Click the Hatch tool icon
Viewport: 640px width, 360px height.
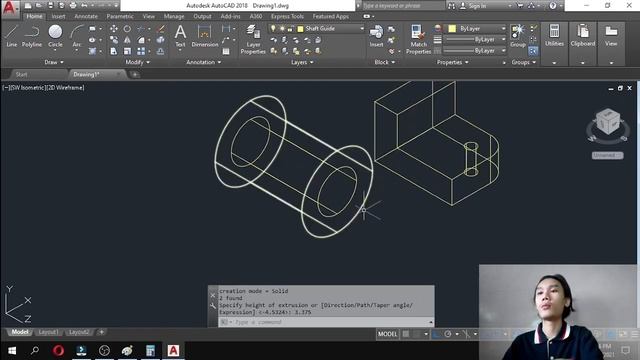(x=92, y=51)
